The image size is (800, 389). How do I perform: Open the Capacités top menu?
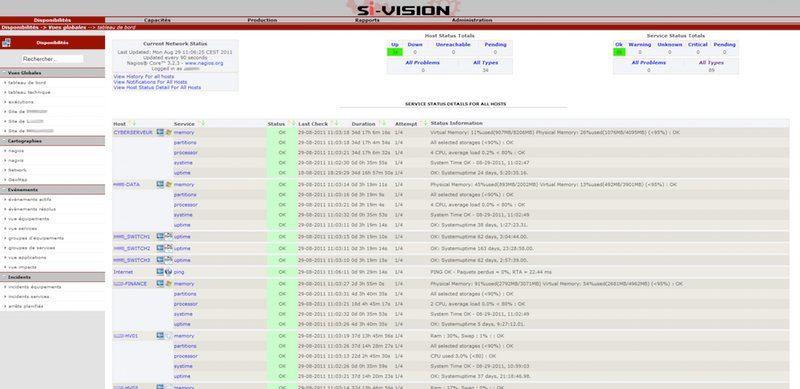pos(157,20)
